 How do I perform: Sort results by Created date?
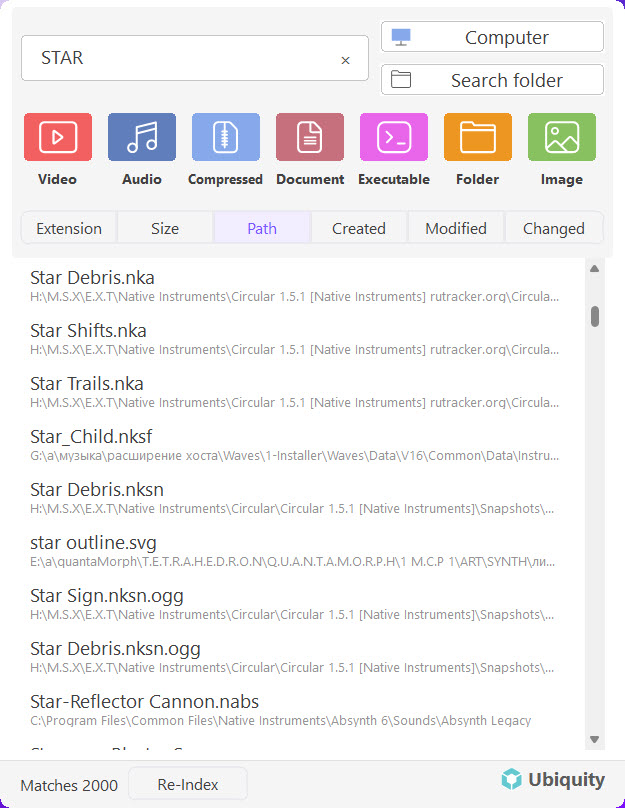[x=359, y=228]
